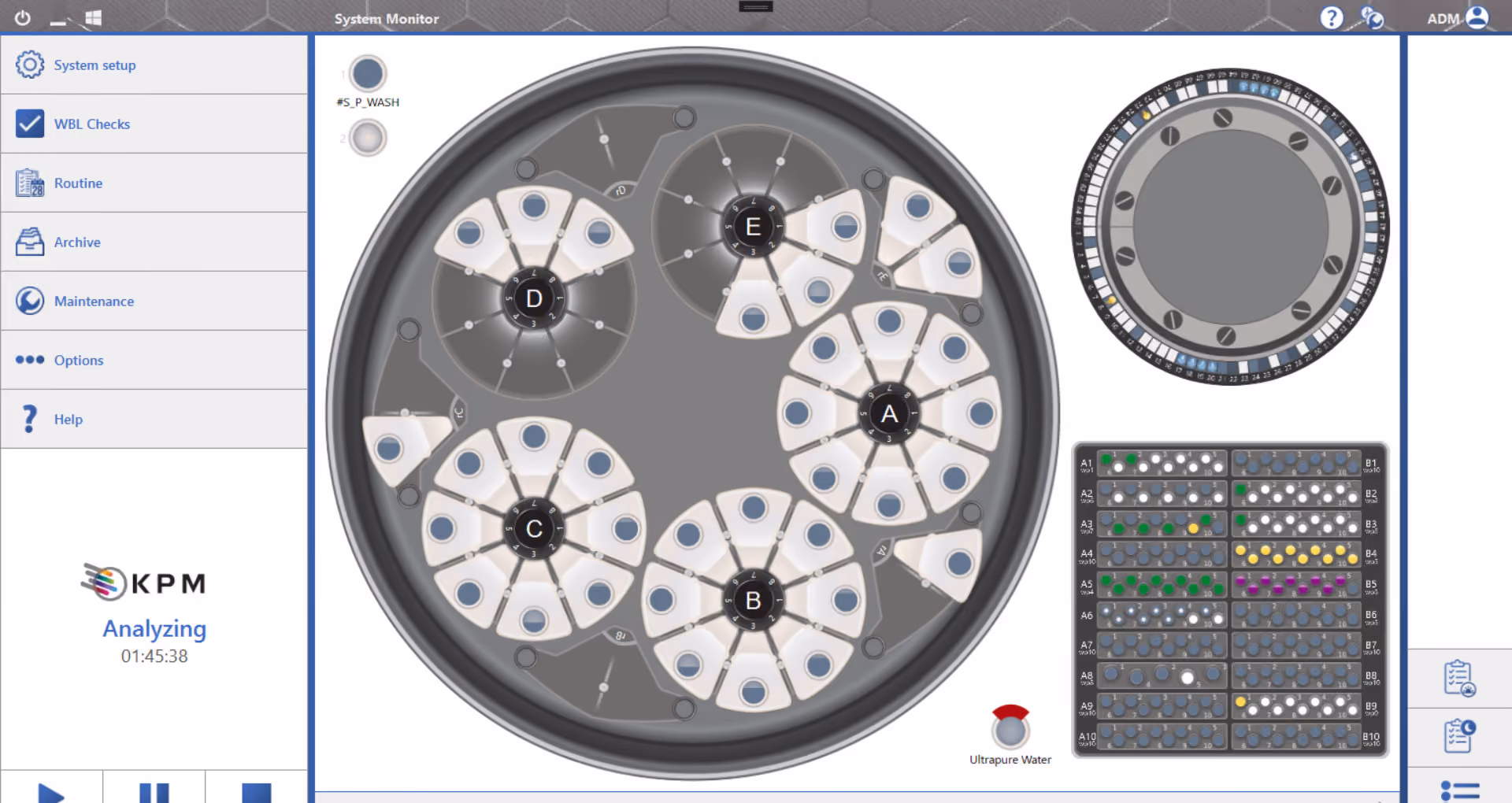Select sample rack A1

click(x=1163, y=464)
